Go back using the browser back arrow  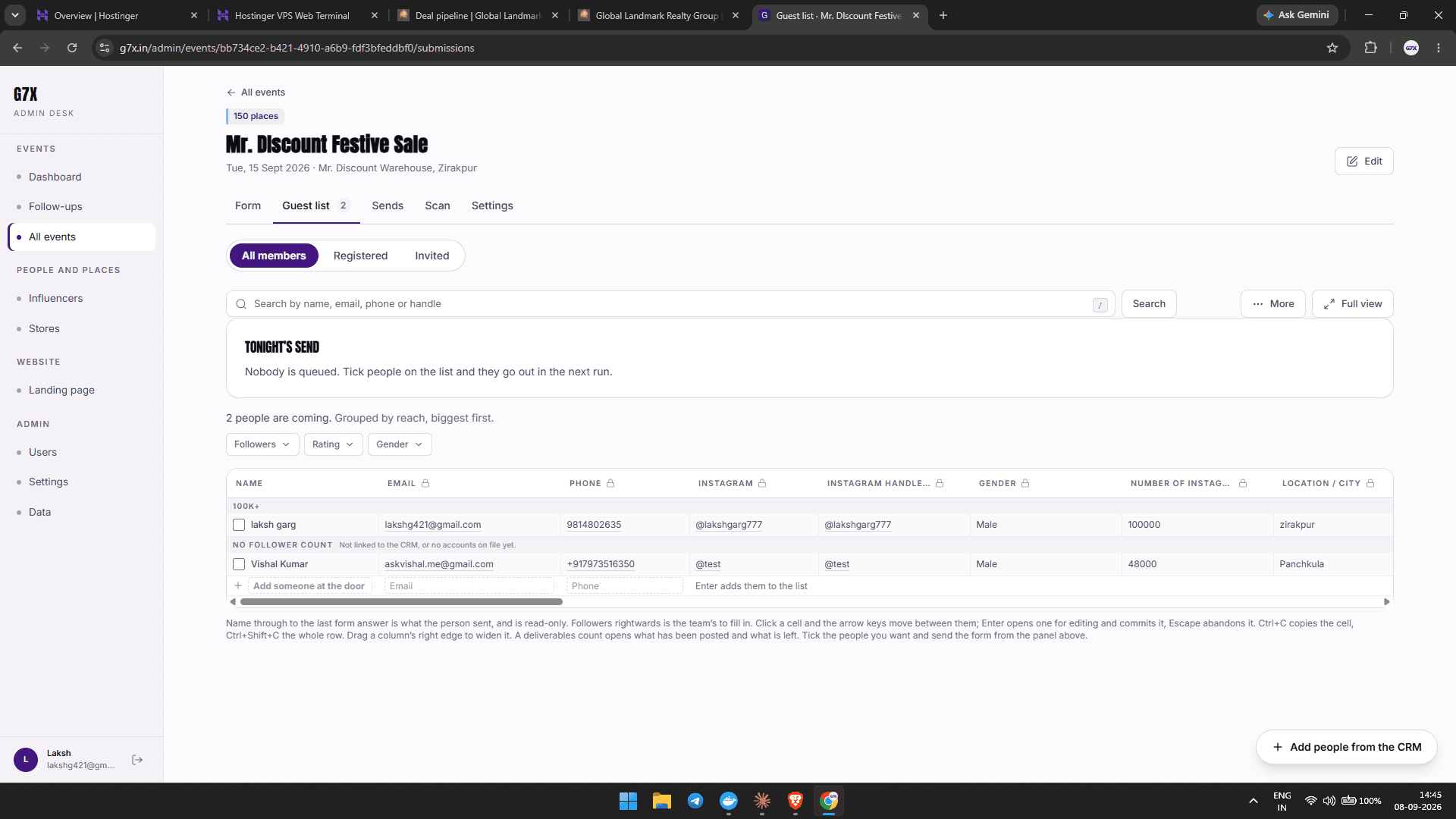coord(17,48)
